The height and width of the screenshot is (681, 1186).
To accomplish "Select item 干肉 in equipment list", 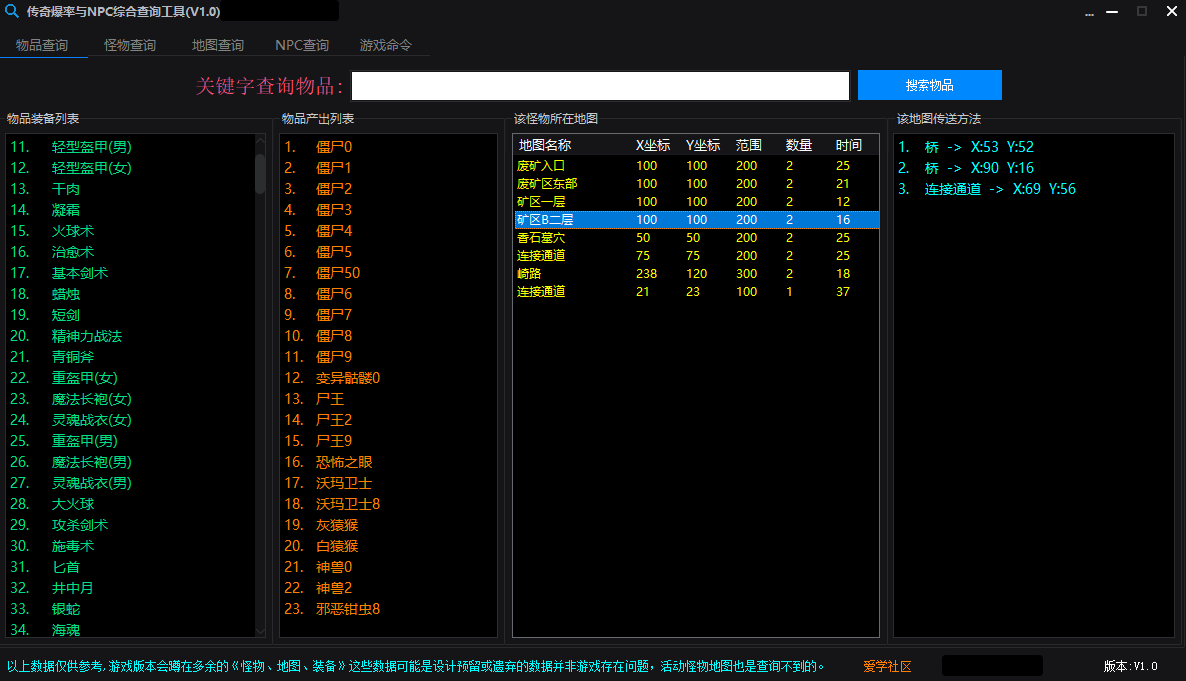I will tap(66, 189).
